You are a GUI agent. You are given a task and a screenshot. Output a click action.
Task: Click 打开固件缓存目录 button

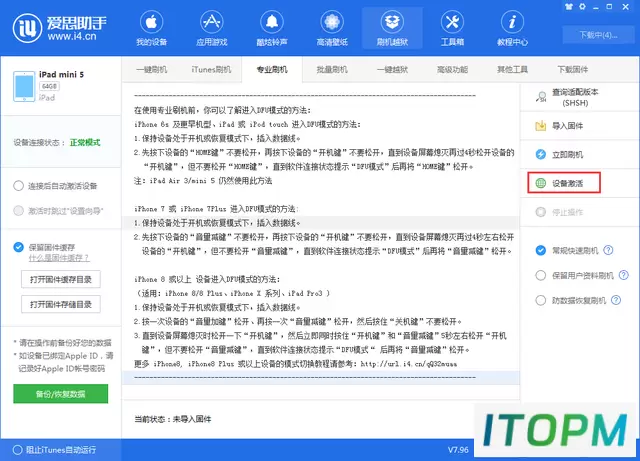61,279
